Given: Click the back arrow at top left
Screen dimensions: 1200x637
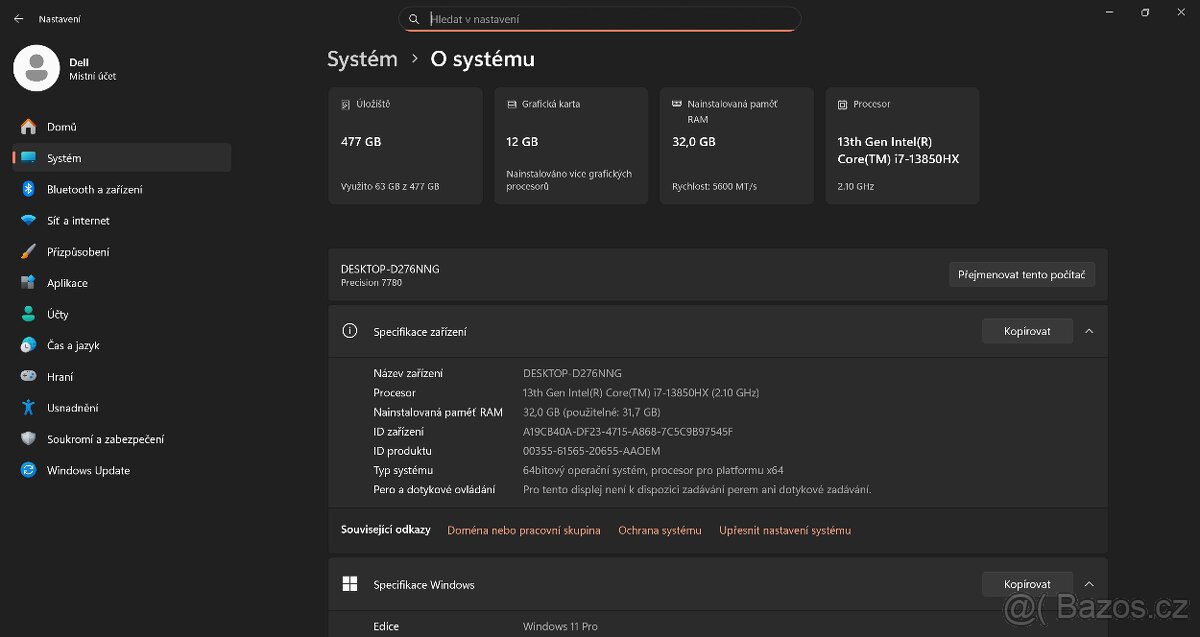Looking at the screenshot, I should tap(16, 17).
